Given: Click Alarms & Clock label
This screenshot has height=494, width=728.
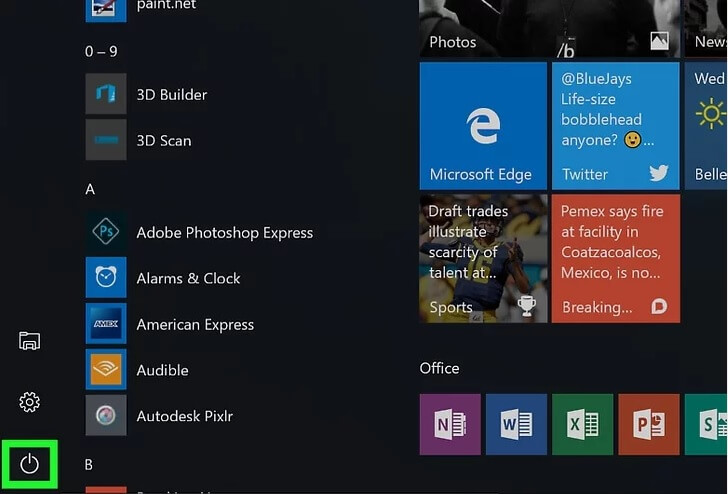Looking at the screenshot, I should click(x=188, y=279).
